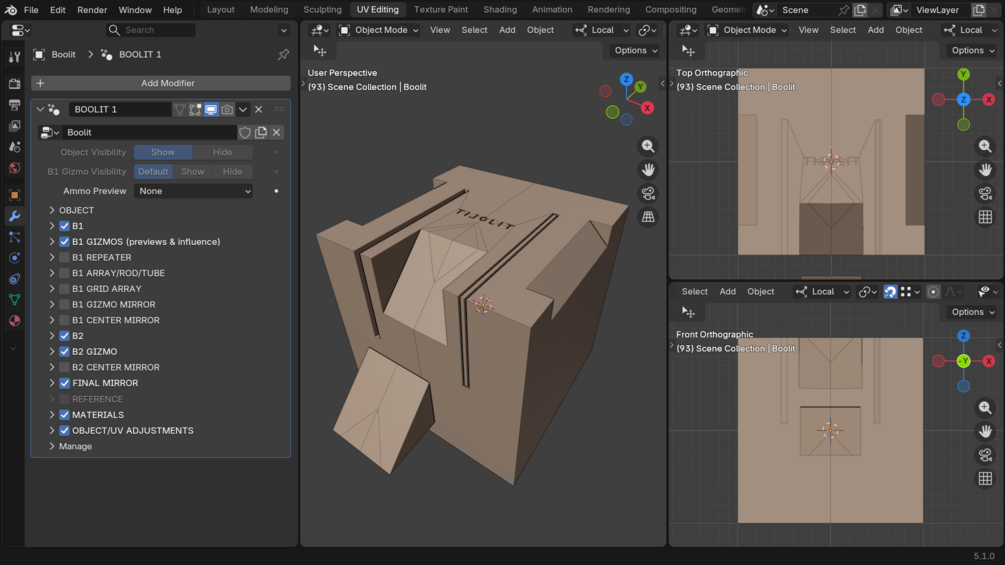This screenshot has height=565, width=1005.
Task: Open the Tool properties tab in sidebar
Action: (14, 57)
